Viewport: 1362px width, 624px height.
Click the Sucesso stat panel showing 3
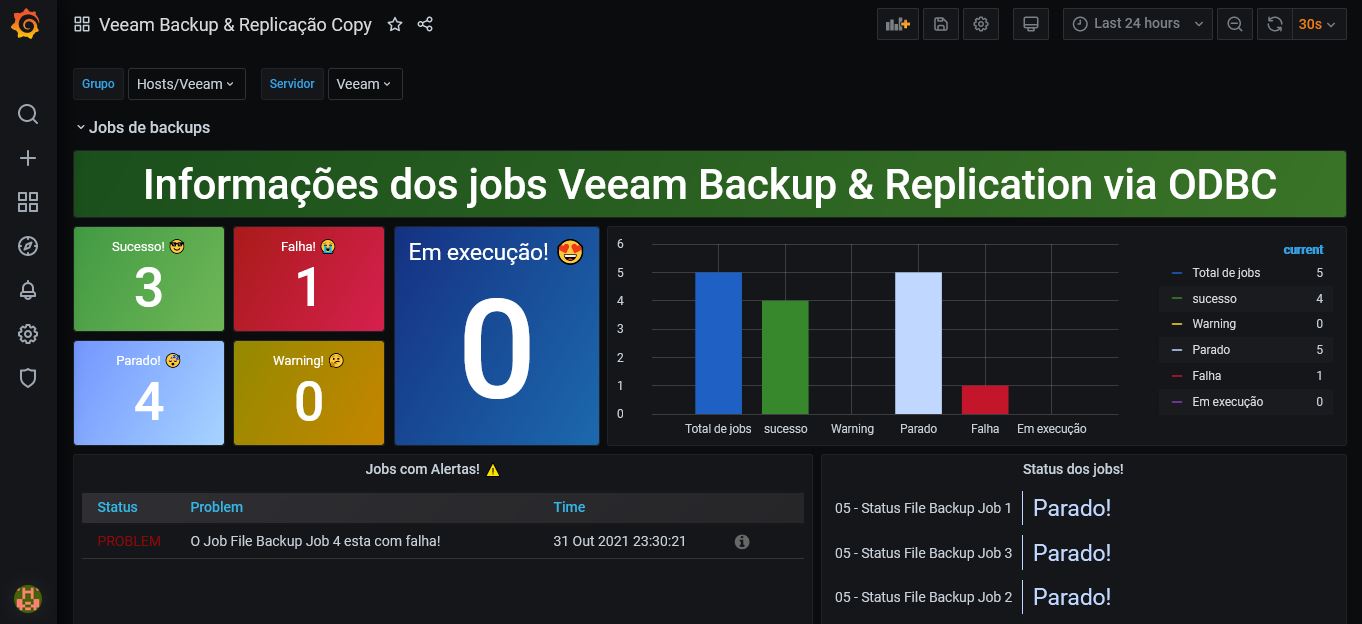(x=149, y=279)
